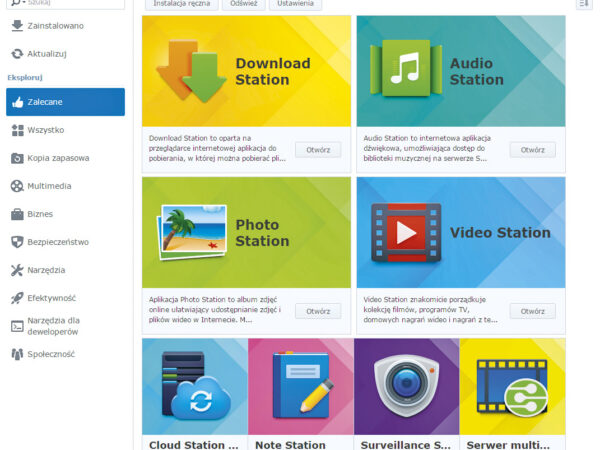This screenshot has width=600, height=450.
Task: Open Ustawienia in the top toolbar
Action: click(x=295, y=4)
